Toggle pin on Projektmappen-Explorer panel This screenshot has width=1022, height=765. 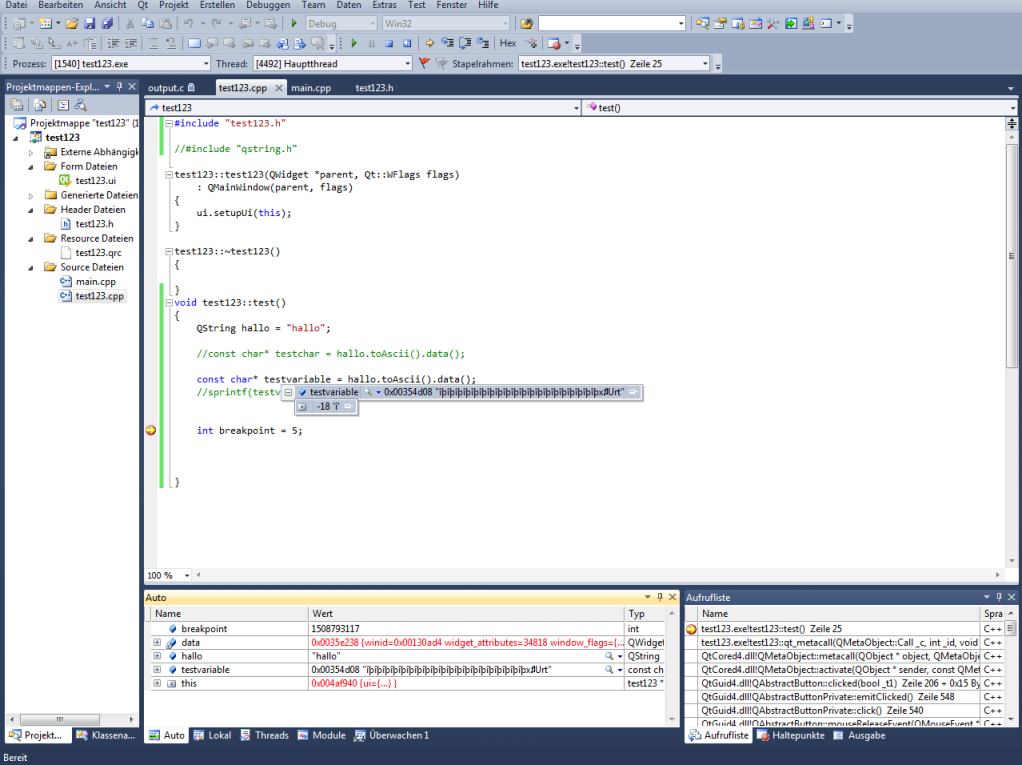click(119, 87)
